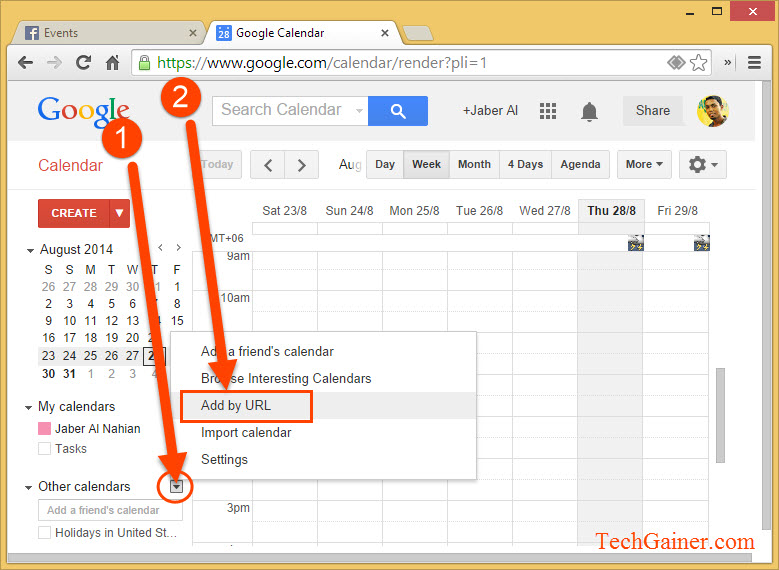Switch to the Month view
Screen dimensions: 779x570
tap(474, 164)
